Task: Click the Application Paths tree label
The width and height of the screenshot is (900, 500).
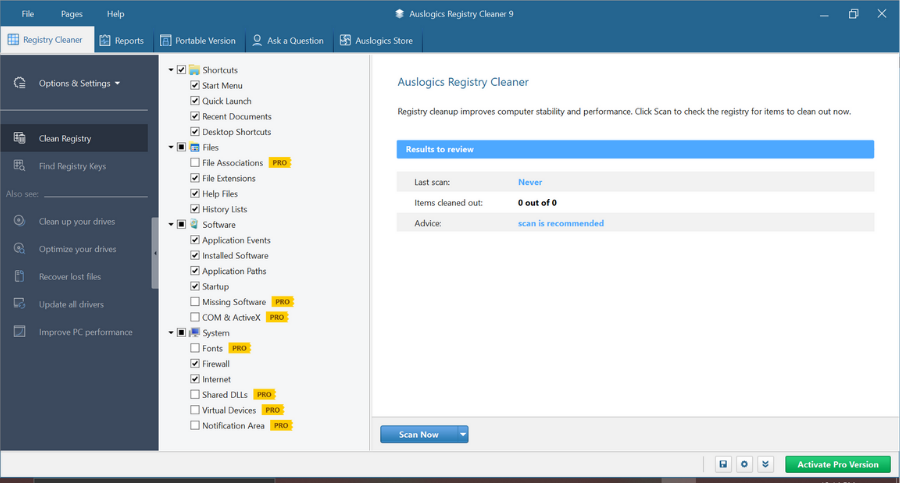Action: coord(234,271)
